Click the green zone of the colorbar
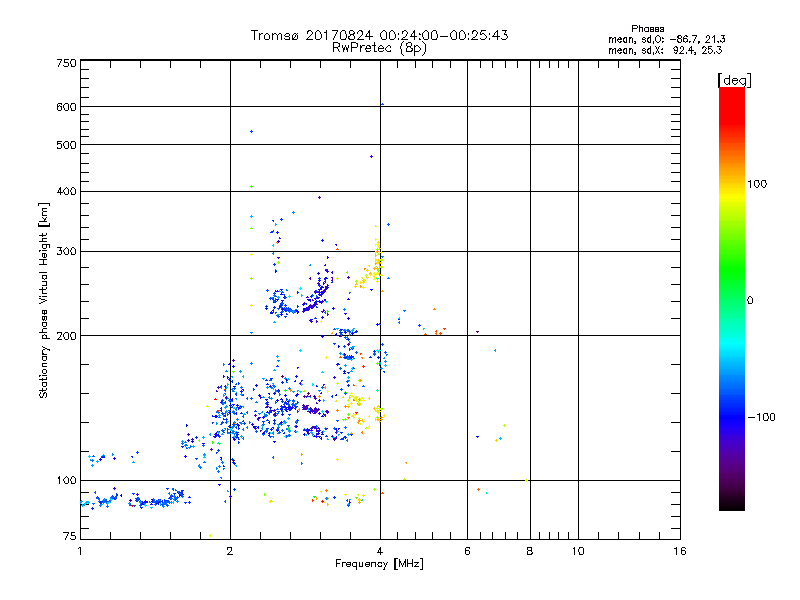800x600 pixels. click(x=732, y=270)
